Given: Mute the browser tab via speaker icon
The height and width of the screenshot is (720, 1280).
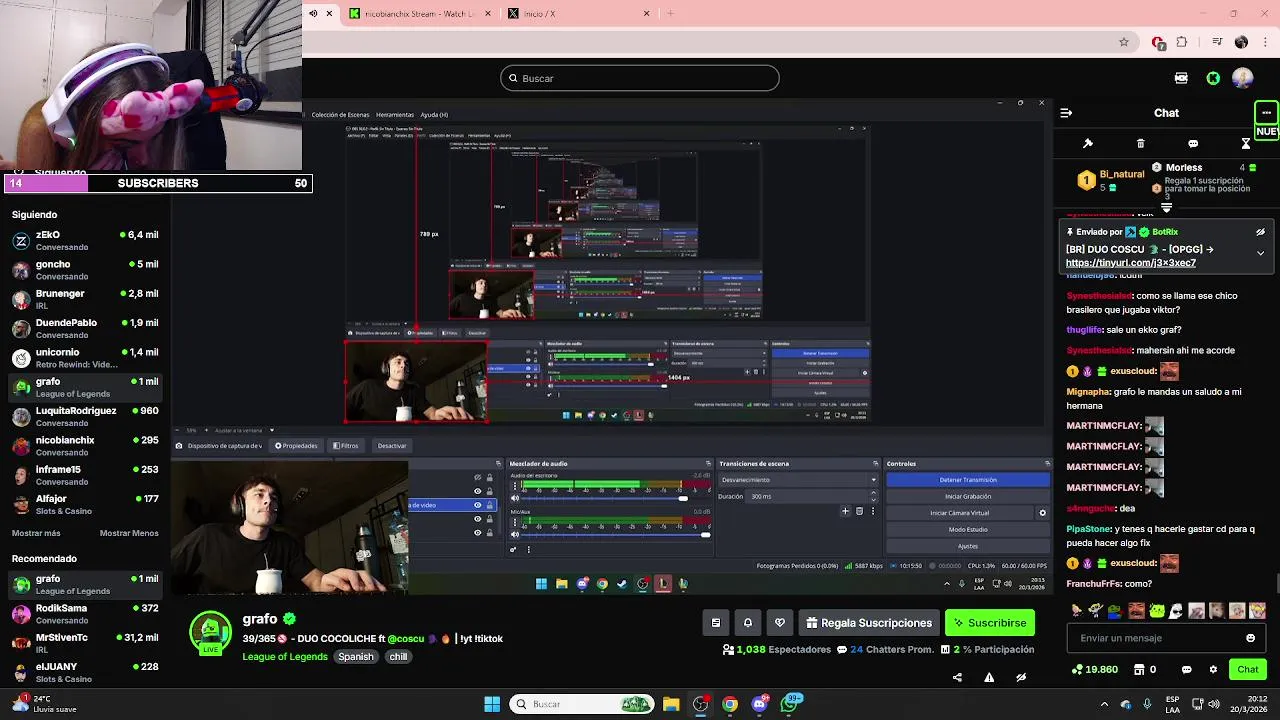Looking at the screenshot, I should click(313, 14).
